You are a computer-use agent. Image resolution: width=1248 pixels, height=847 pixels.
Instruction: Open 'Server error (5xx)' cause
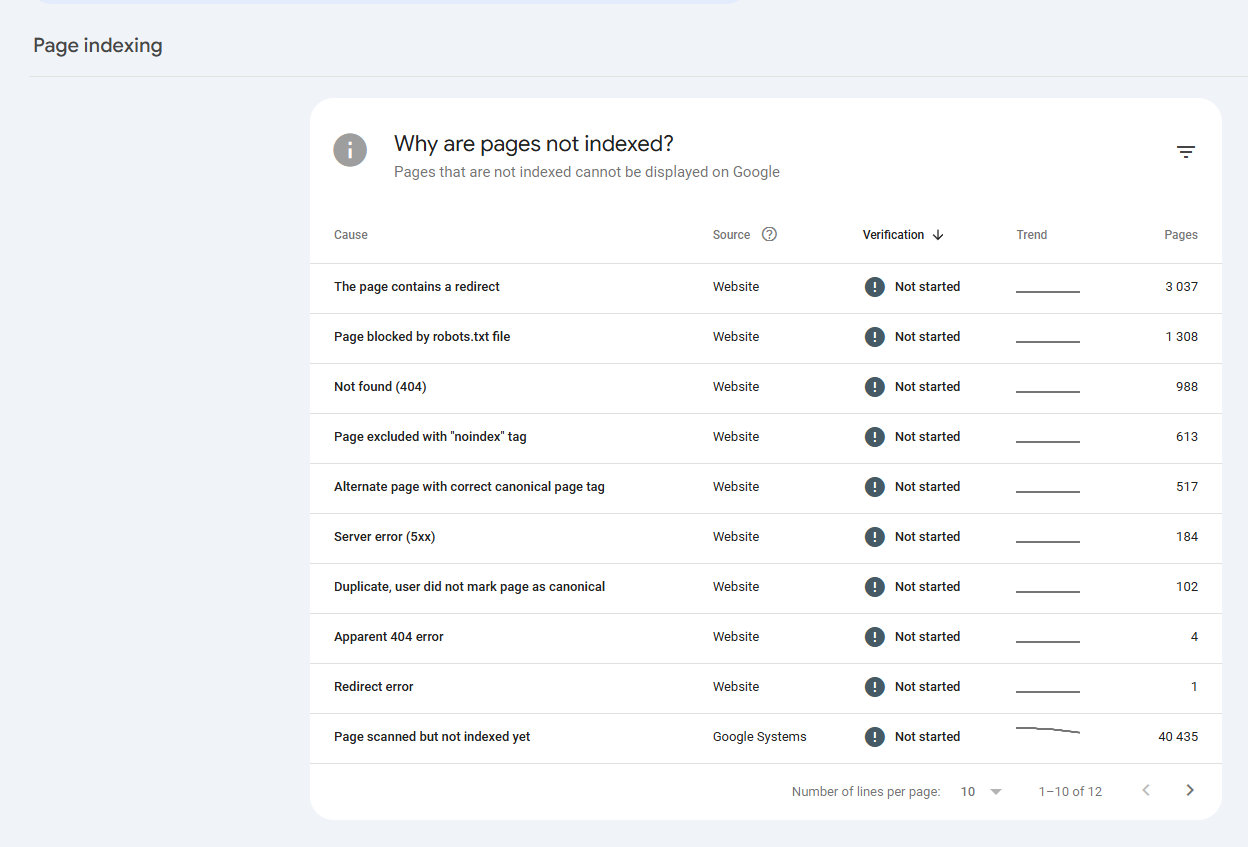point(385,537)
